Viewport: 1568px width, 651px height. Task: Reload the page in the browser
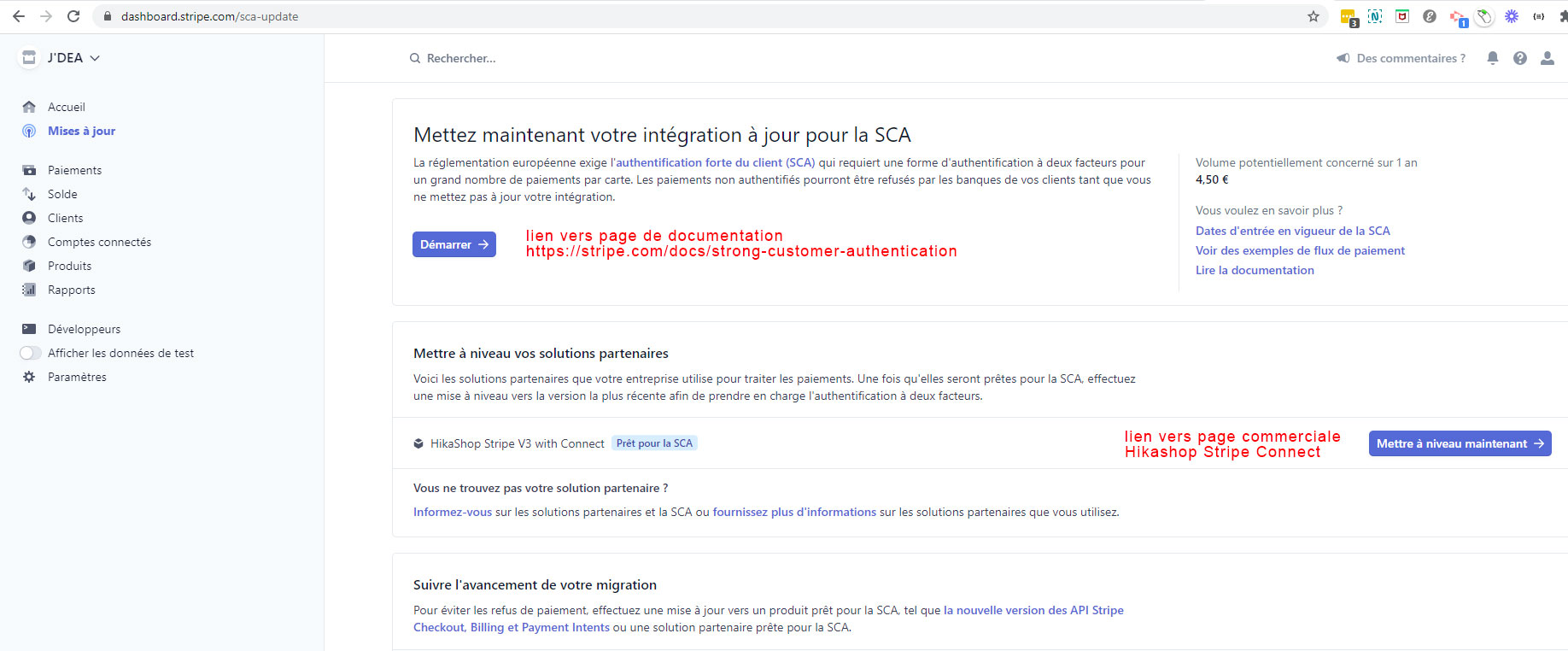73,16
